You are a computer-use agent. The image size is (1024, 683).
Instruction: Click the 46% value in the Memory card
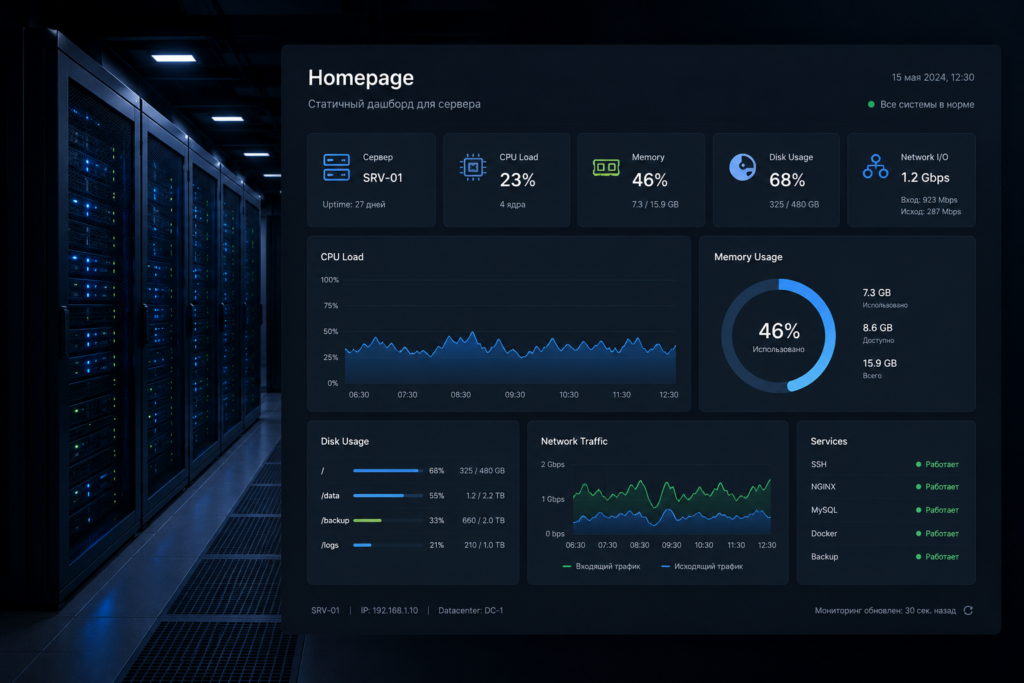pyautogui.click(x=649, y=180)
